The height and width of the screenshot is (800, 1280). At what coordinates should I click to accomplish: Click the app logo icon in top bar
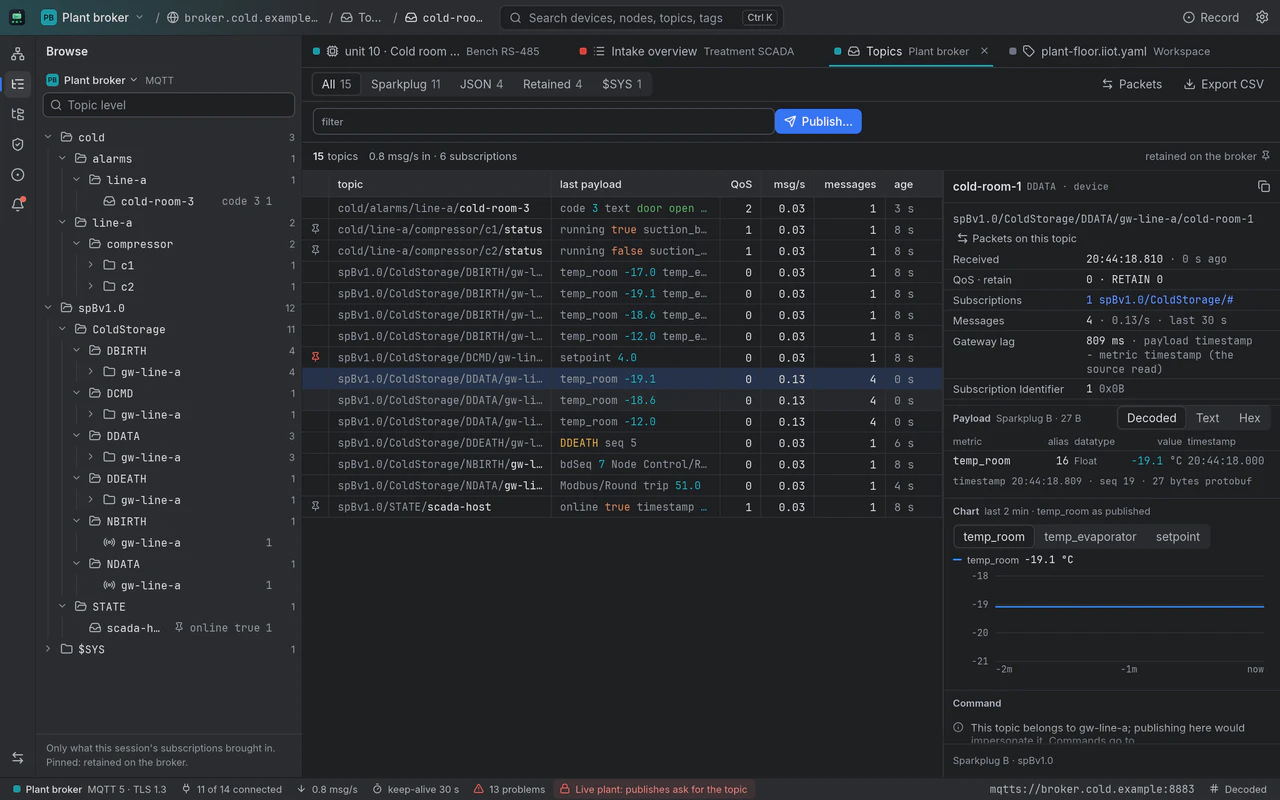[x=17, y=17]
